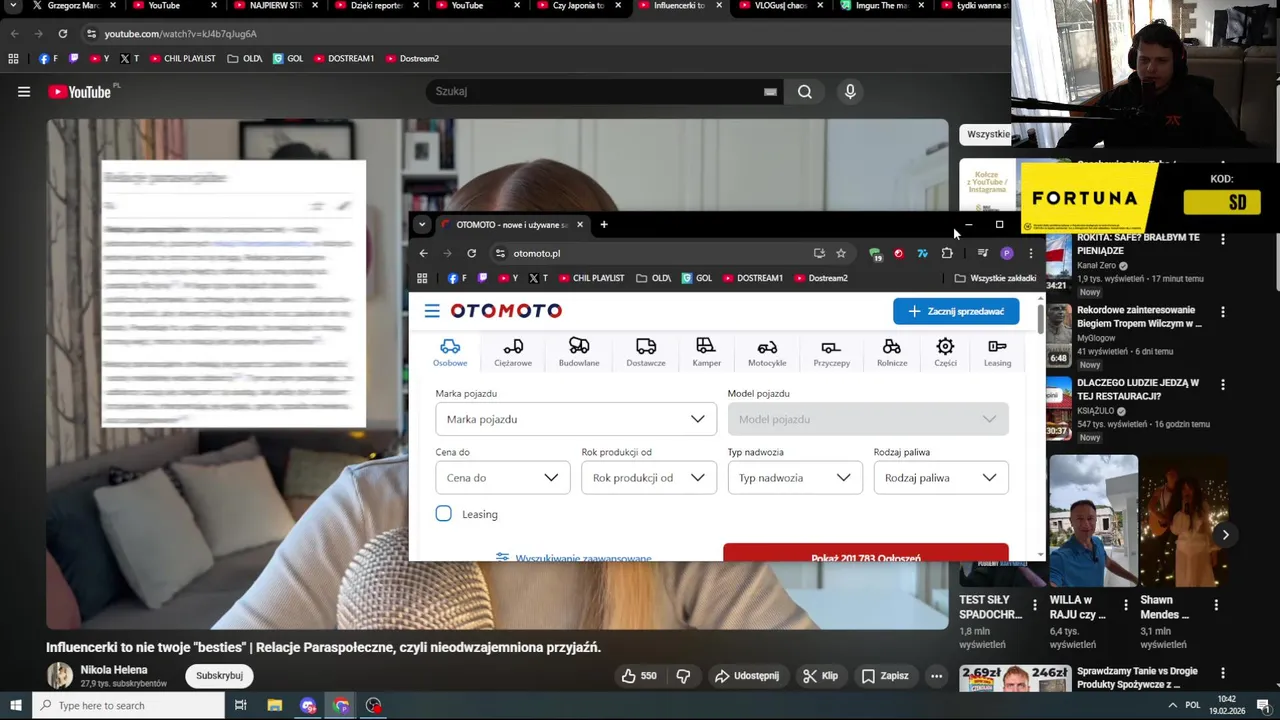
Task: Dislike the video with thumbs down
Action: coord(683,676)
